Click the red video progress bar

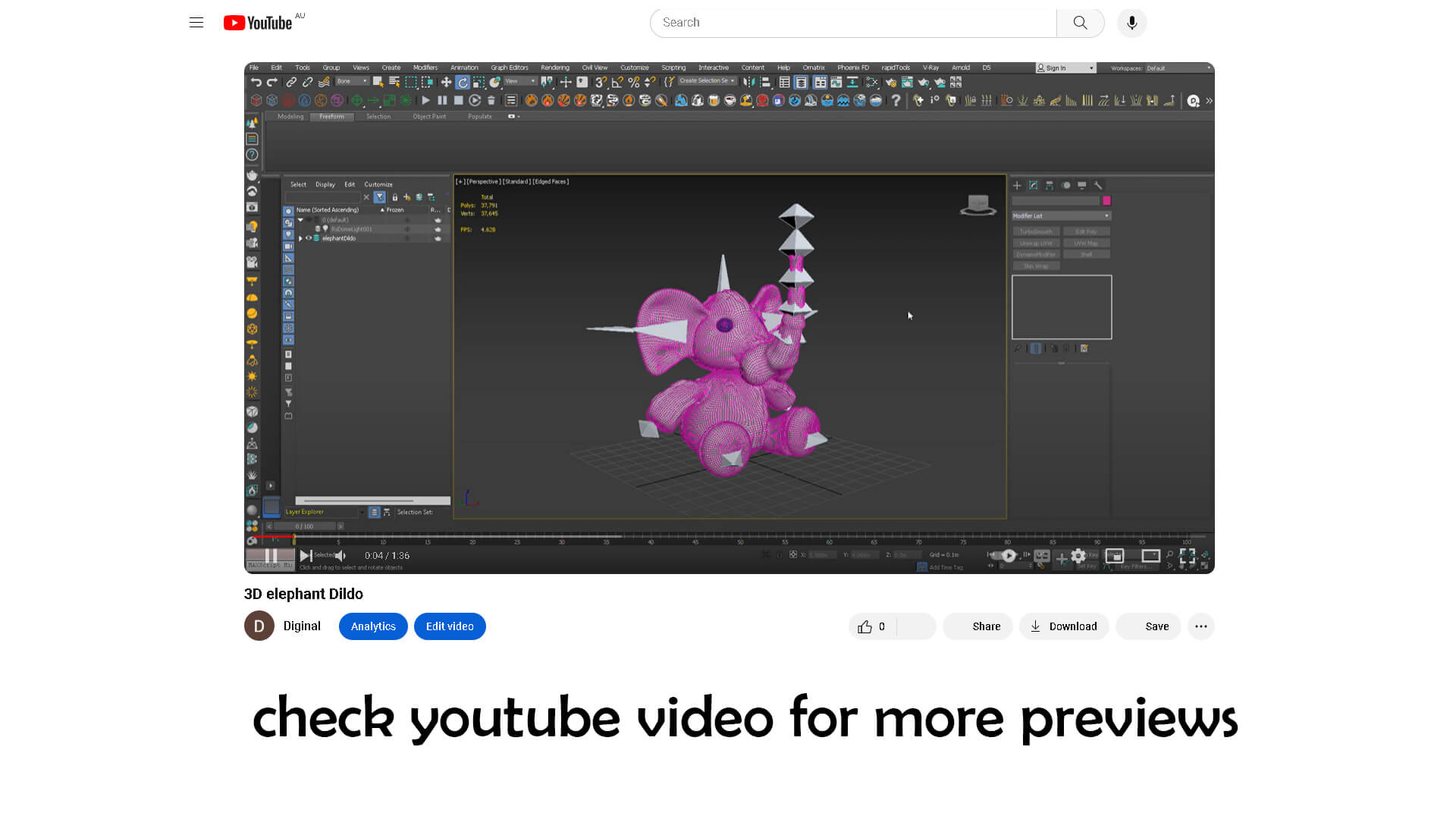point(273,537)
